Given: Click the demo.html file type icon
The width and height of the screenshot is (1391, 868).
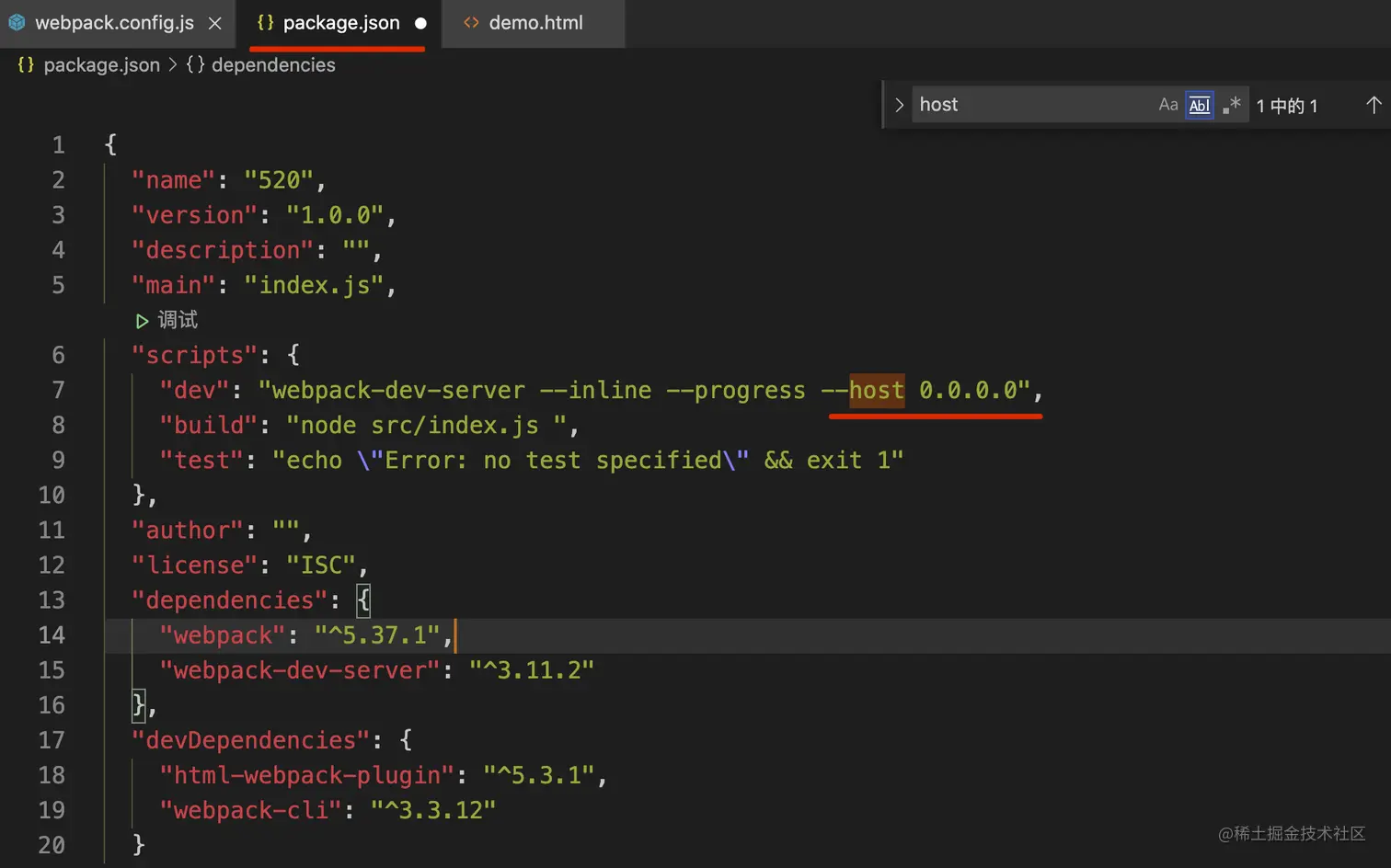Looking at the screenshot, I should 471,23.
